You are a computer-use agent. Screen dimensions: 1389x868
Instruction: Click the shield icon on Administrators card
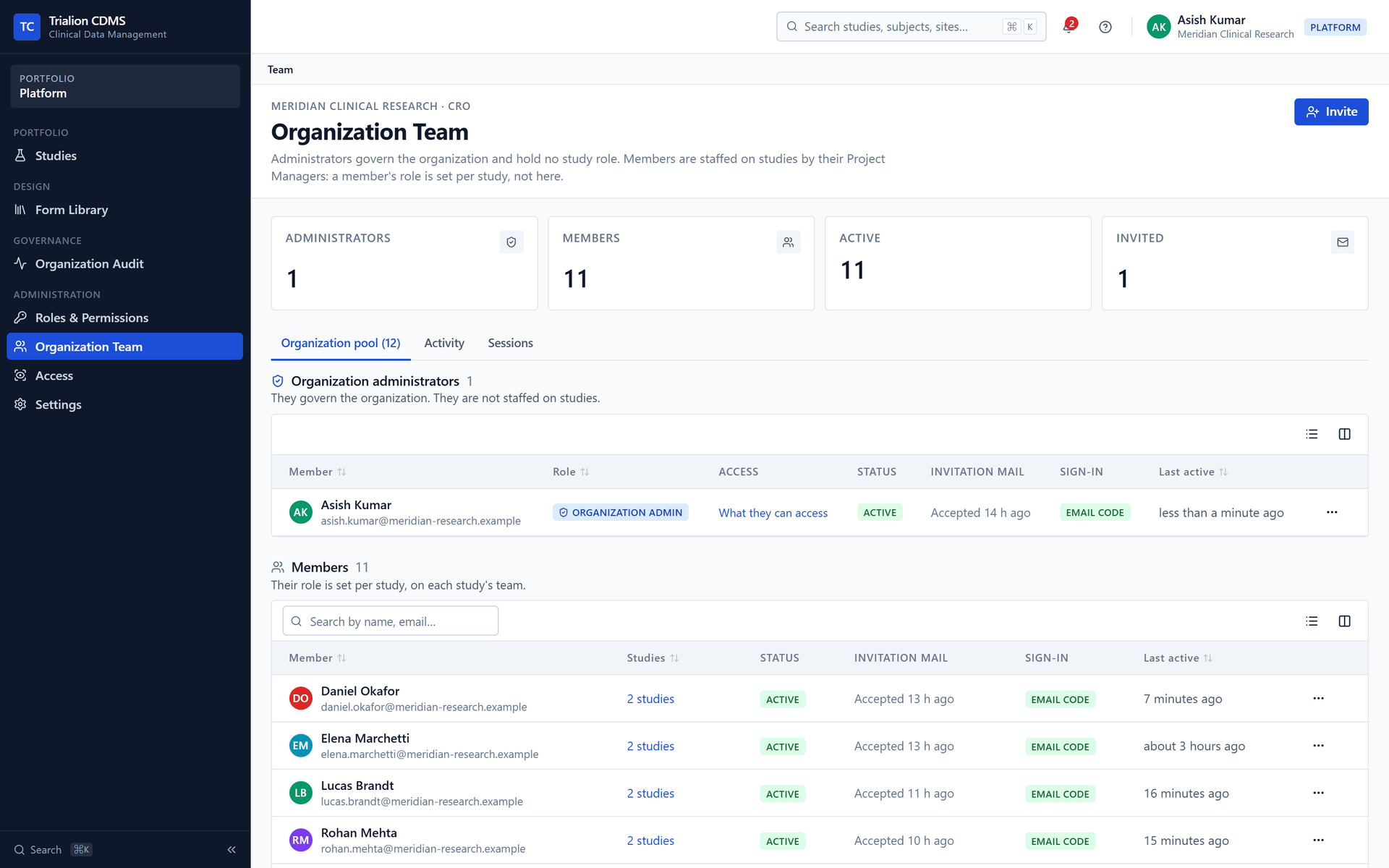point(511,242)
